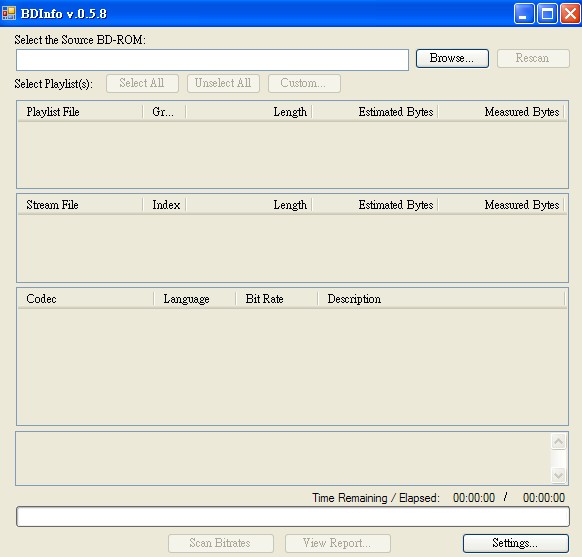Maximize the BDInfo window
The width and height of the screenshot is (582, 557).
pos(547,14)
